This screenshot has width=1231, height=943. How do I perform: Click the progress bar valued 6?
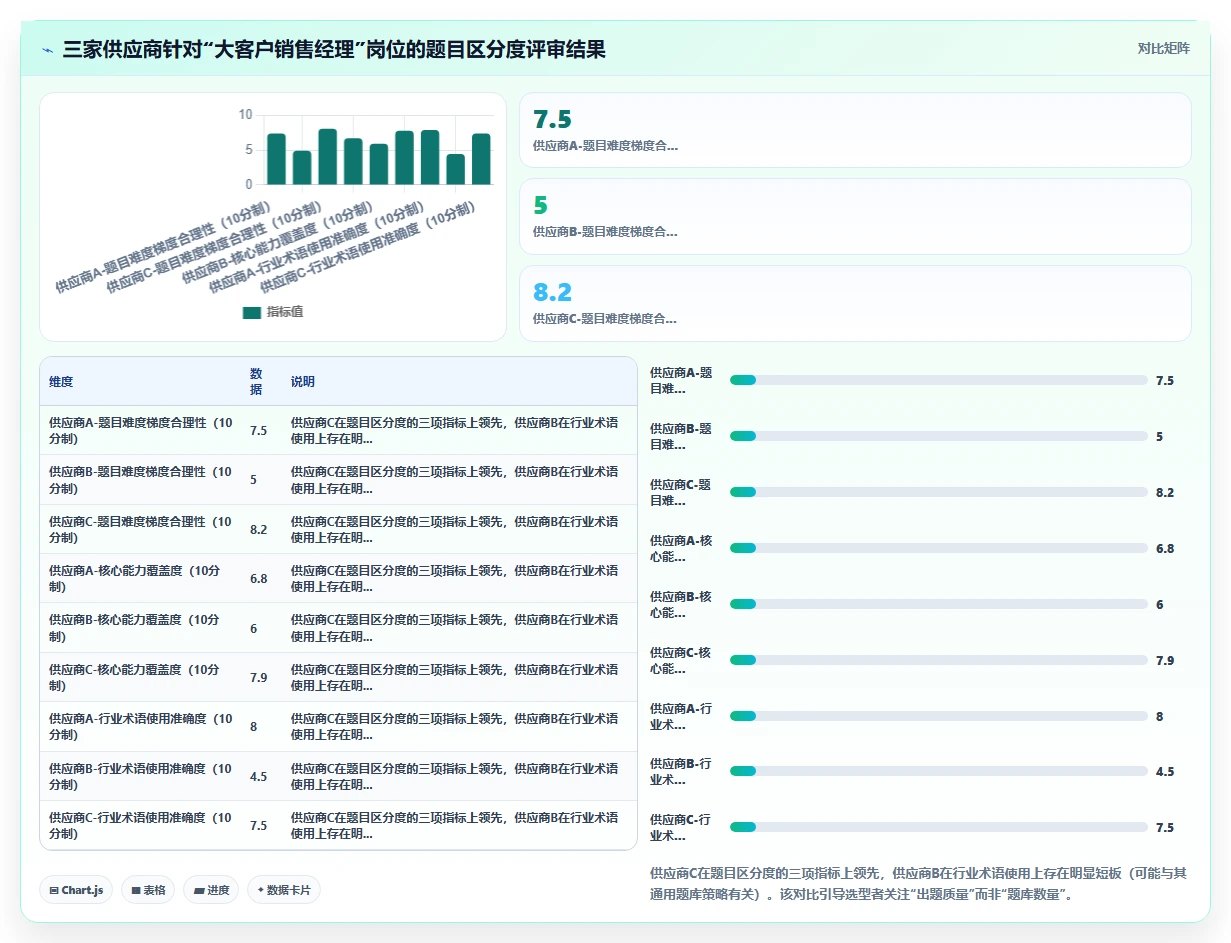(x=939, y=604)
